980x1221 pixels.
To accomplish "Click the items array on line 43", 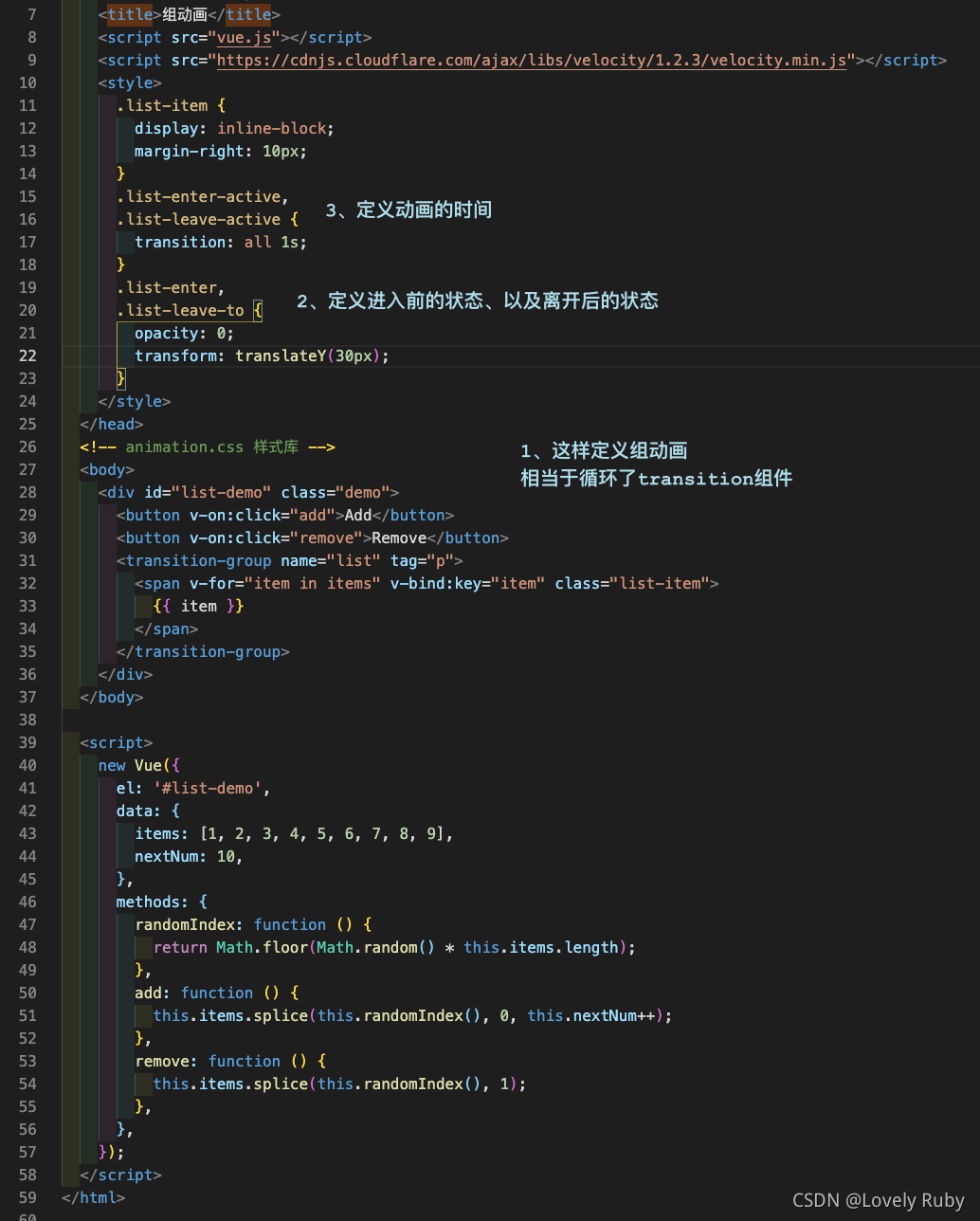I will click(322, 833).
